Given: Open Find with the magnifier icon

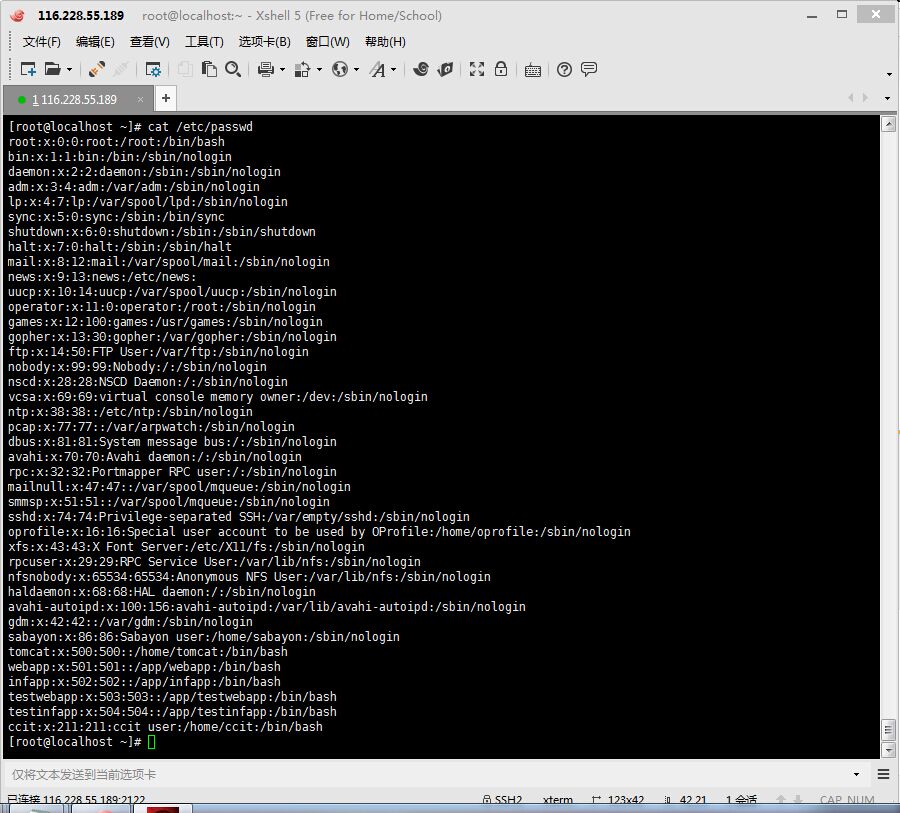Looking at the screenshot, I should 232,69.
